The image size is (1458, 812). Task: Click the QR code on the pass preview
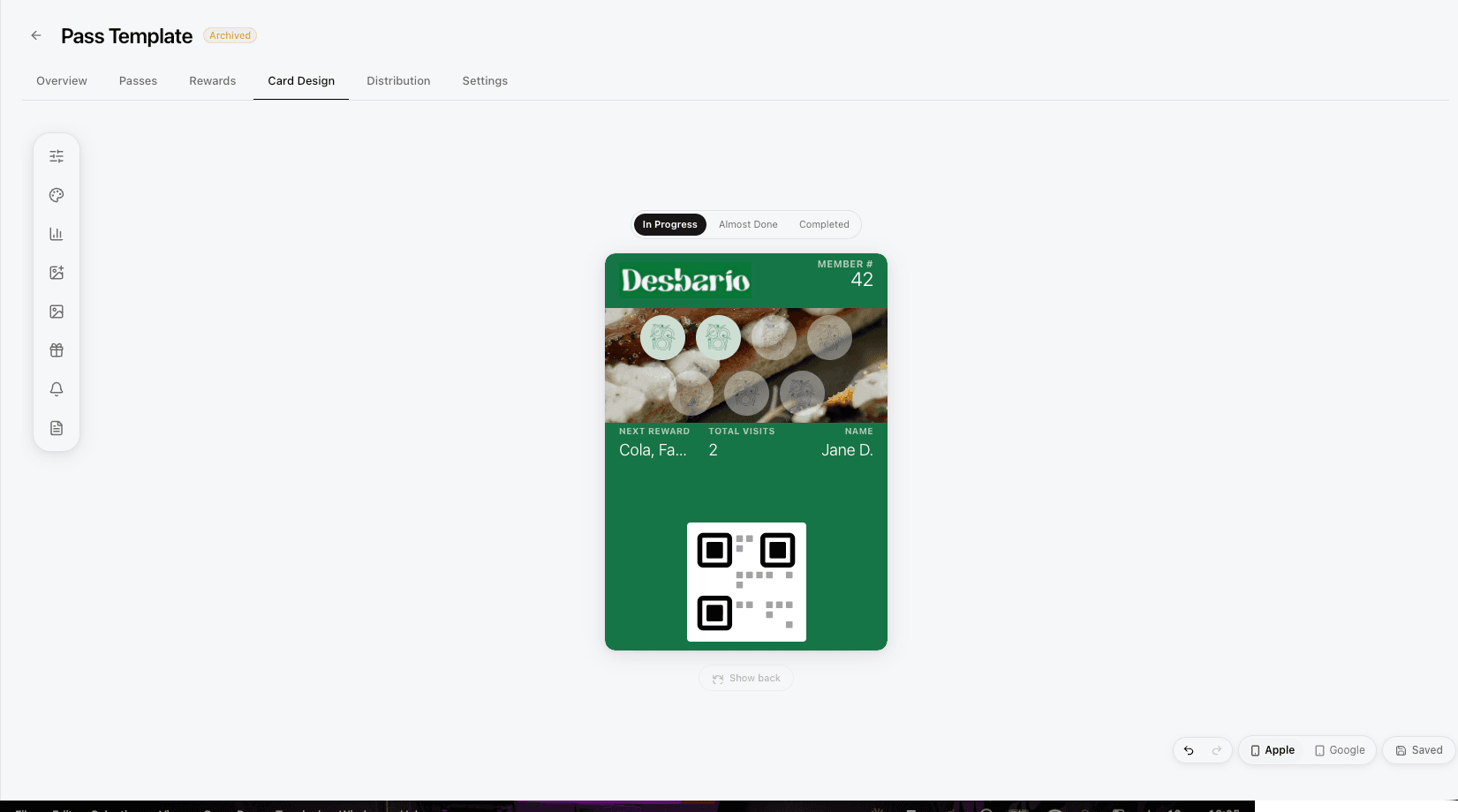coord(746,582)
